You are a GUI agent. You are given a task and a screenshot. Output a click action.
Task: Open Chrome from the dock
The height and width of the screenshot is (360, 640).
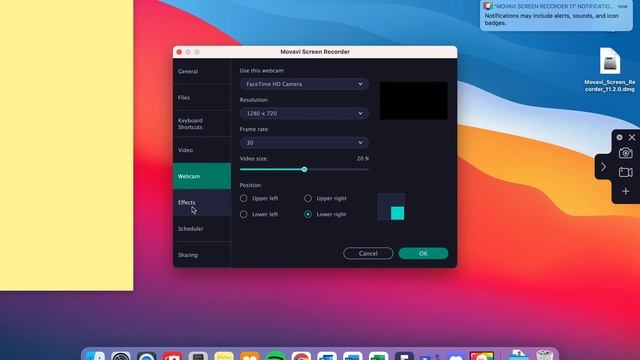[x=301, y=356]
